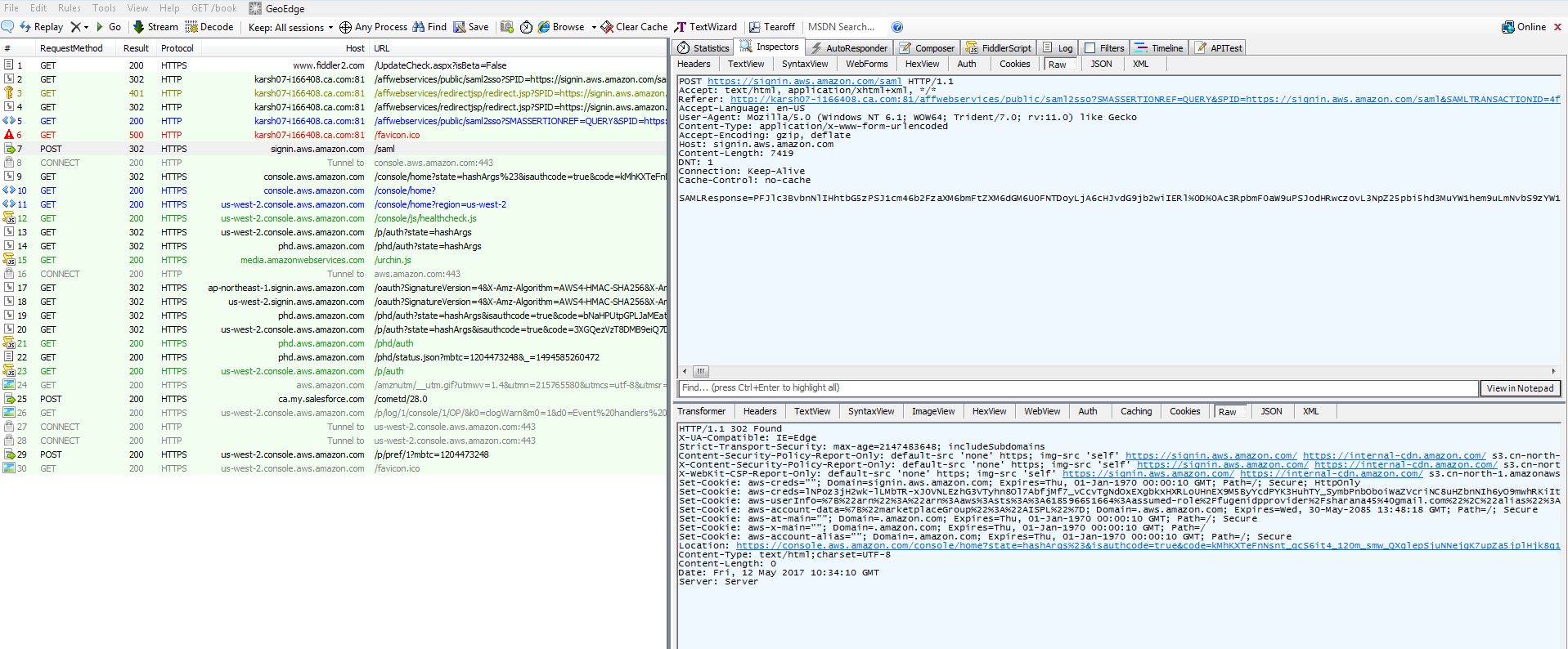Expand the Remove X dropdown arrow

point(86,27)
